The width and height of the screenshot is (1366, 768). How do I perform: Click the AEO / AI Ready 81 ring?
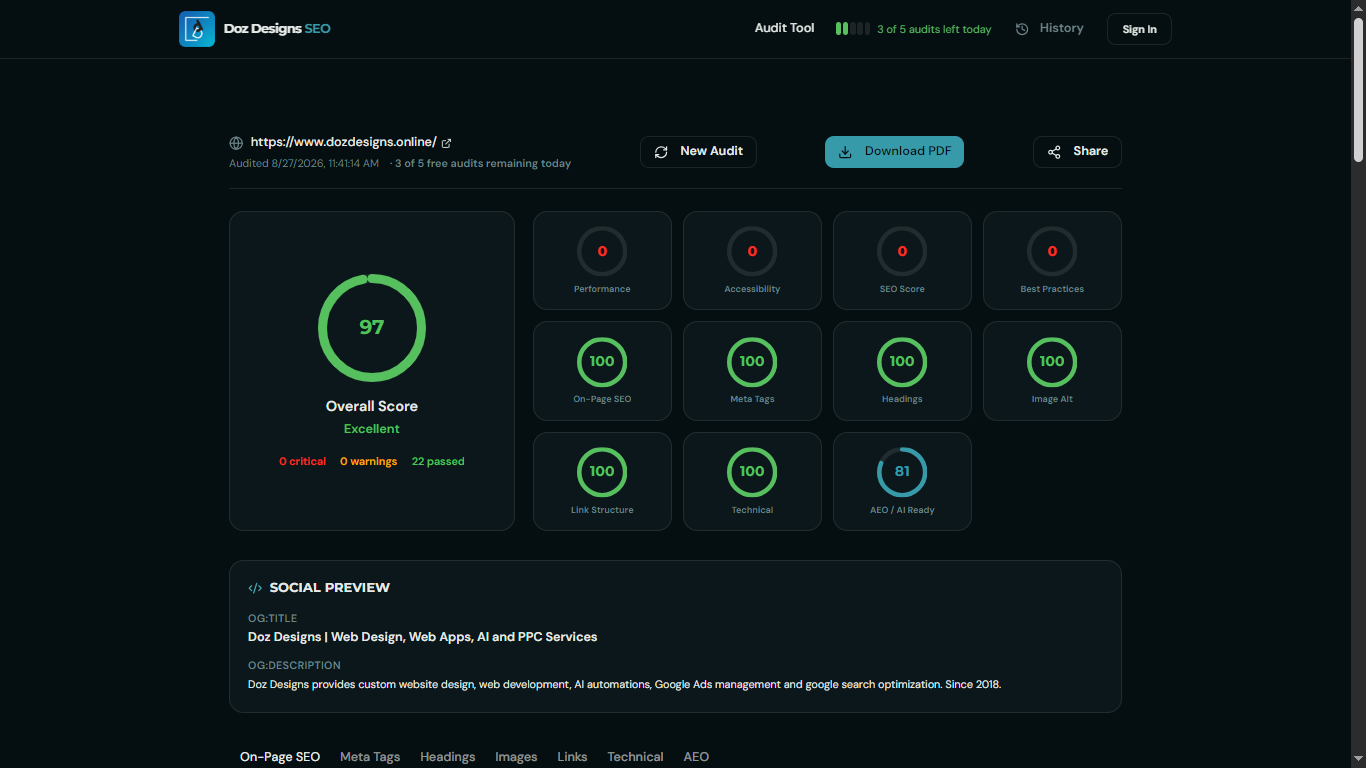pos(902,472)
